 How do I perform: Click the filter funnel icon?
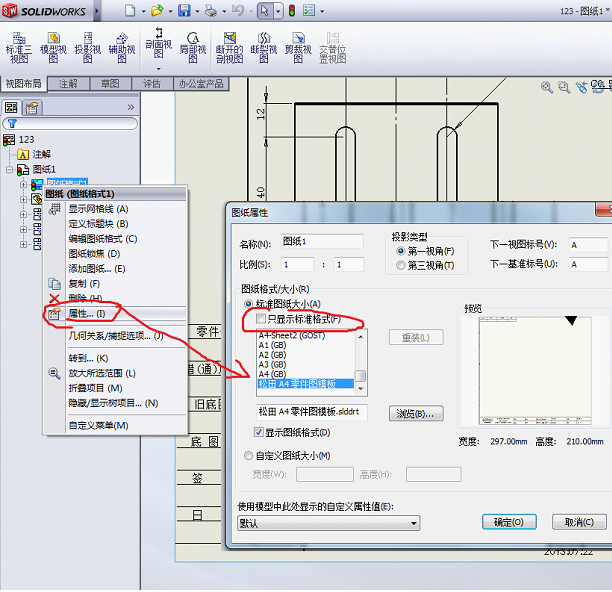pos(12,124)
